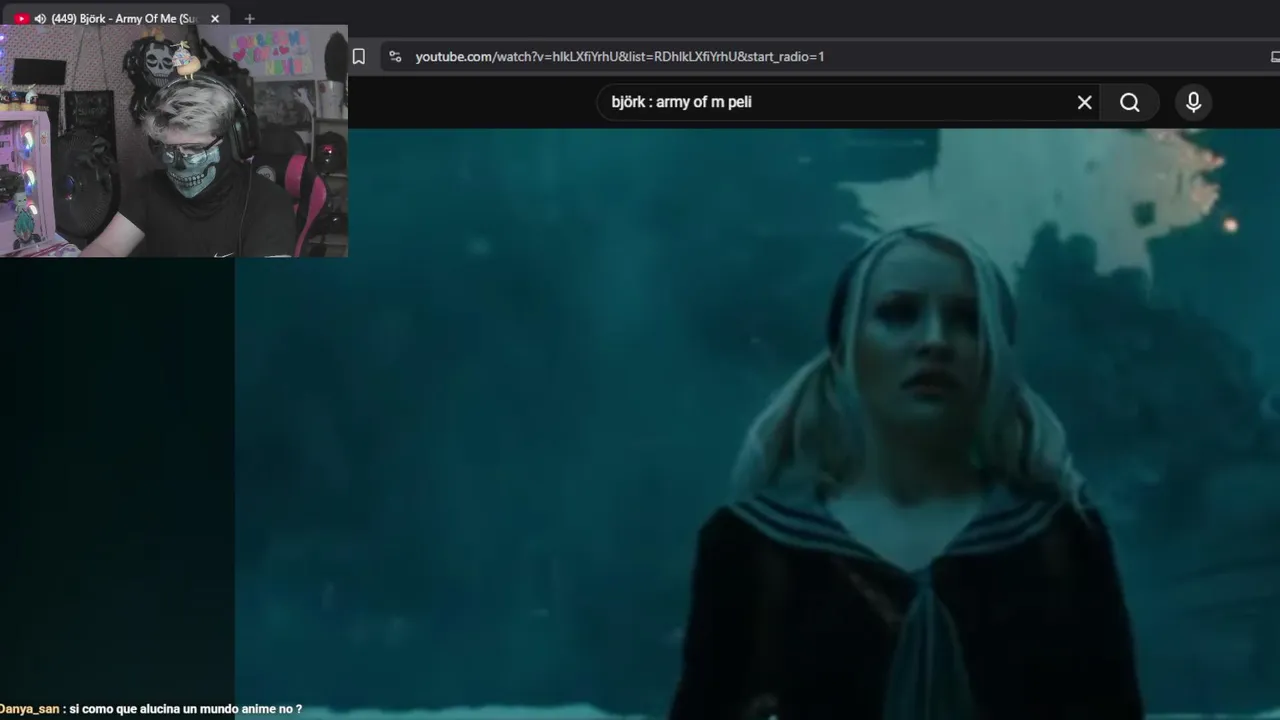Open site information icon beside the URL
1280x720 pixels.
(395, 57)
